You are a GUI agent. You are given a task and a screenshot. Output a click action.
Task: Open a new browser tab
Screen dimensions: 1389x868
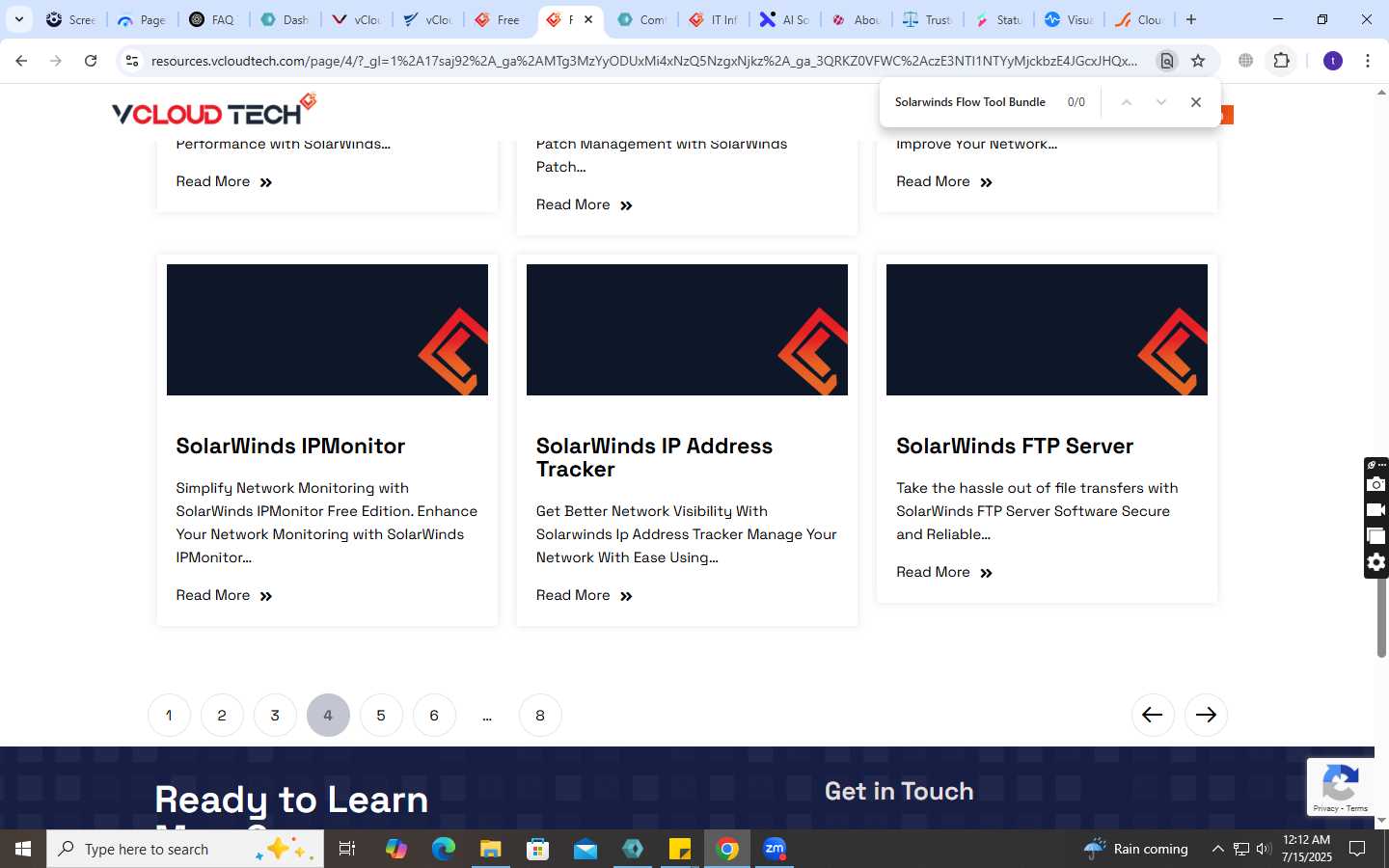[x=1191, y=19]
